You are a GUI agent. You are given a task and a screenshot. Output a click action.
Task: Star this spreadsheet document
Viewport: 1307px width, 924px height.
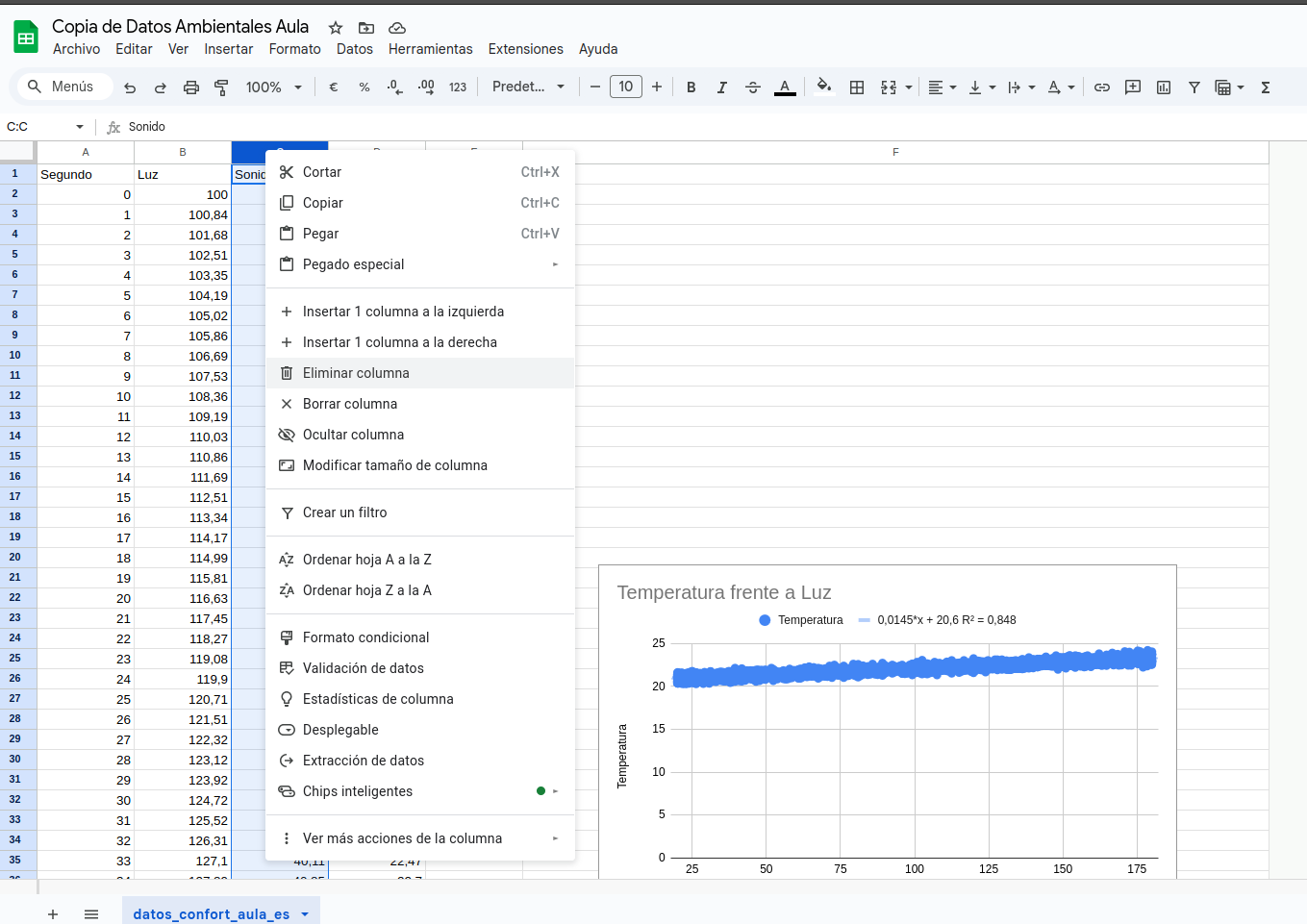click(336, 28)
